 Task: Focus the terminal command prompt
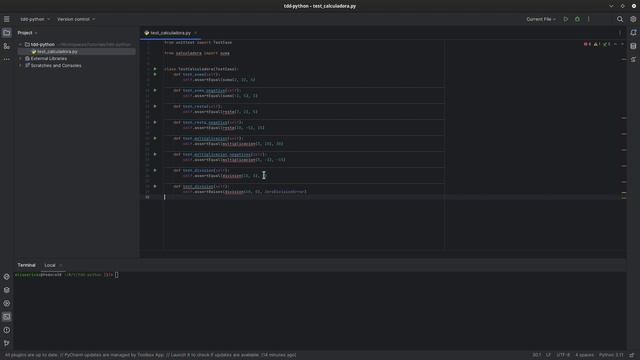click(117, 275)
